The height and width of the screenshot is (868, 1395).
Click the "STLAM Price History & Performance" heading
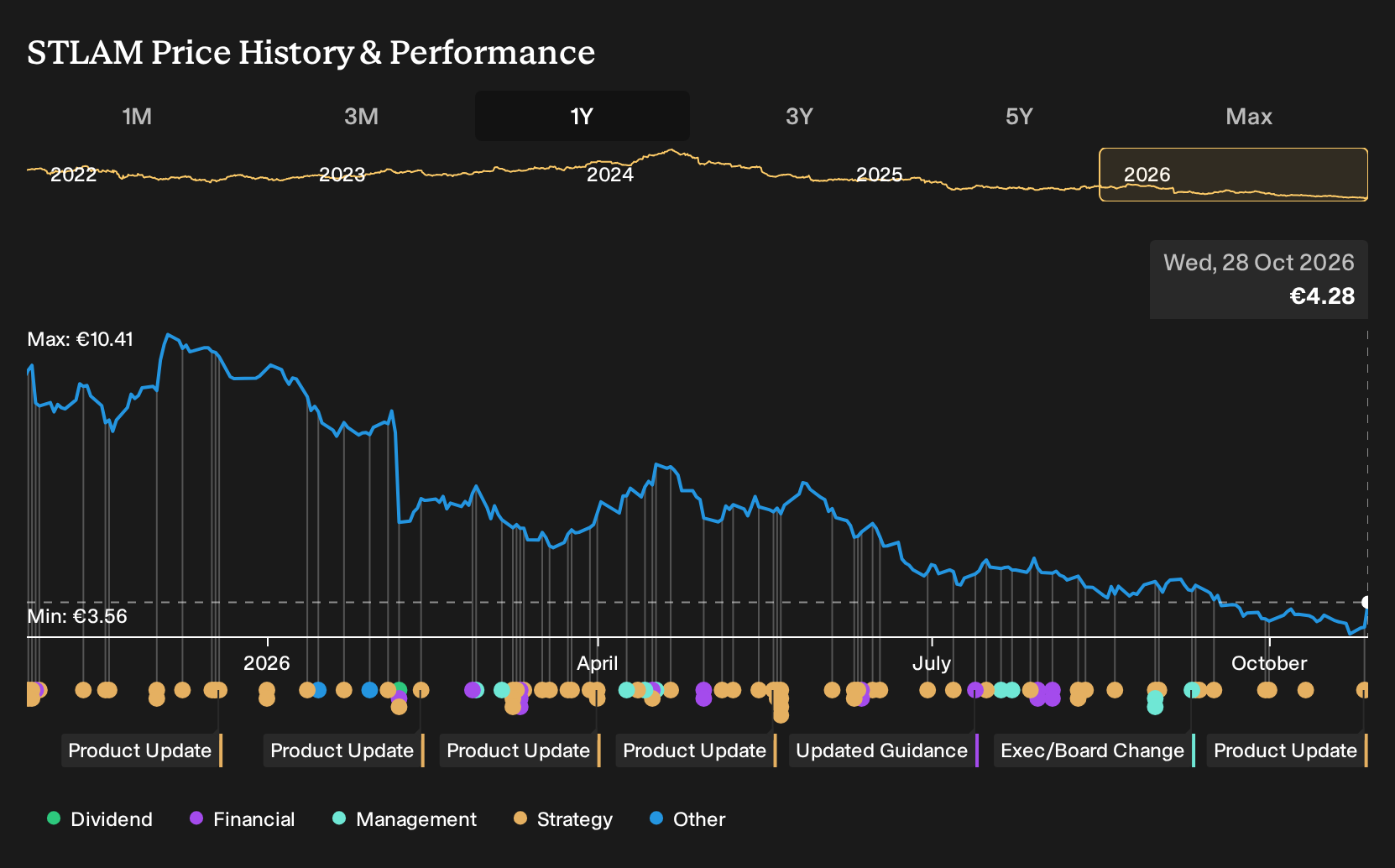click(311, 52)
